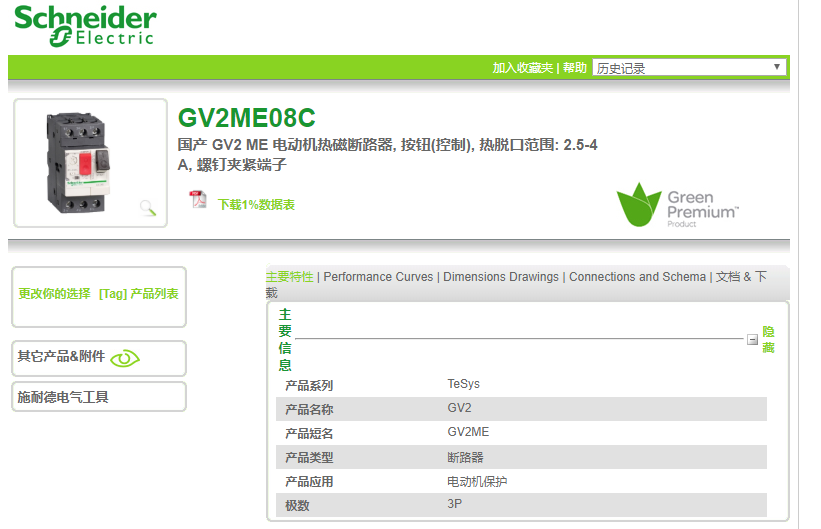Click 更改你的选择 link
The height and width of the screenshot is (529, 821).
tap(54, 294)
